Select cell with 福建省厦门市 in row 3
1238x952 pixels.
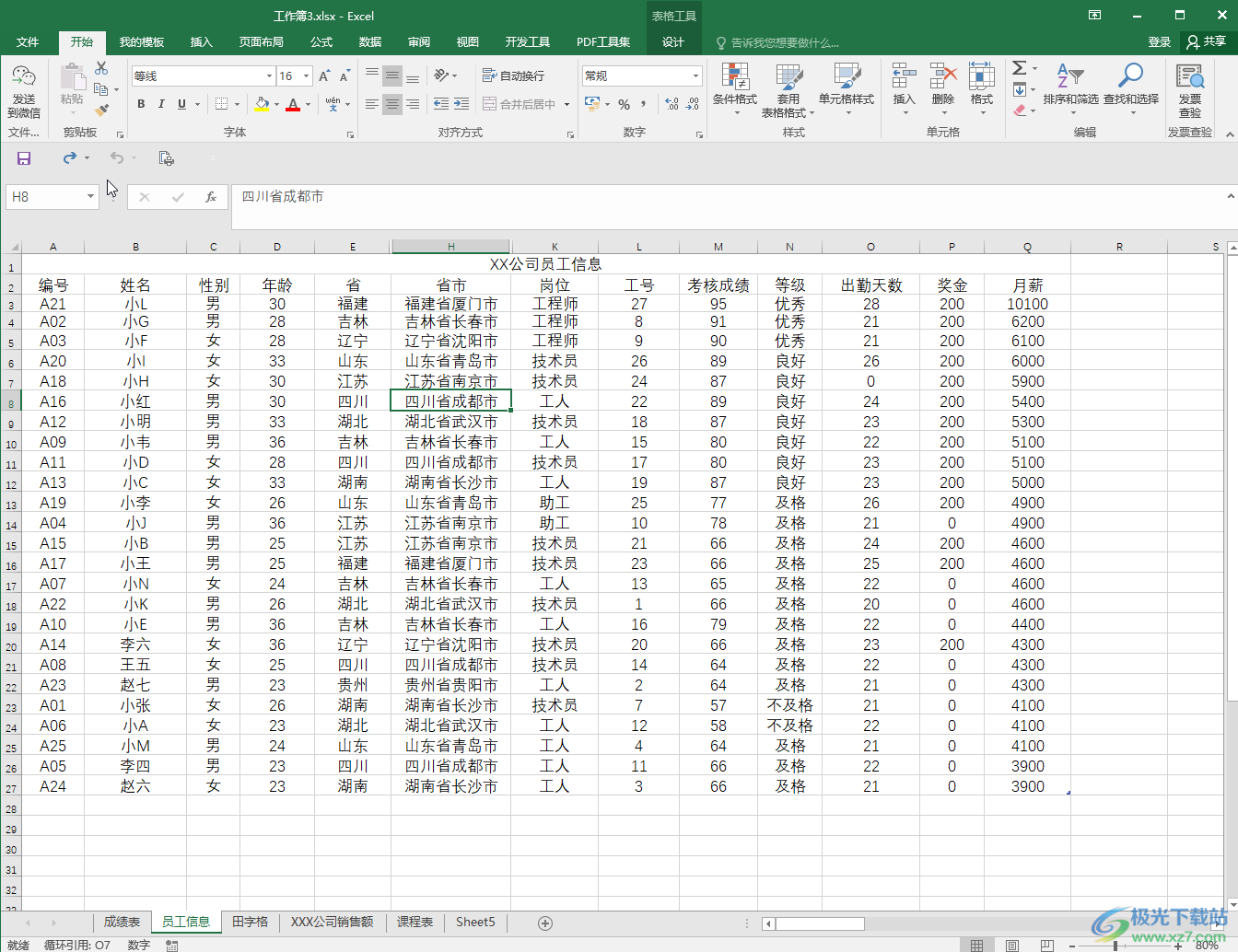[x=450, y=304]
